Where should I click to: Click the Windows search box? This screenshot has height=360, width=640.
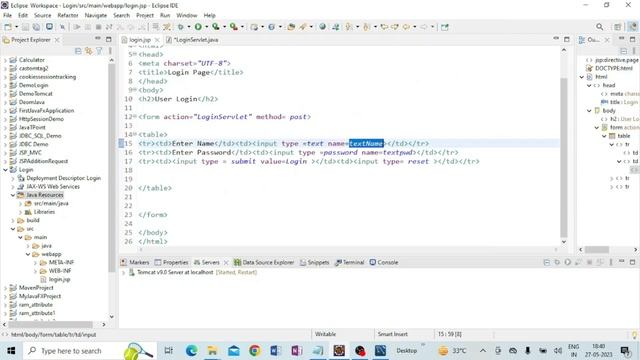(x=90, y=351)
